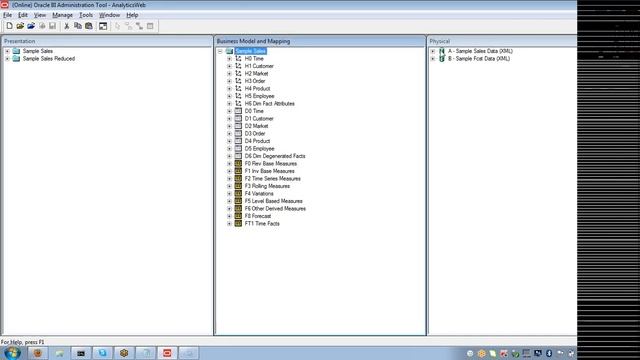Screen dimensions: 640x360
Task: Select the F1 Inv Base Measures label
Action: 269,171
